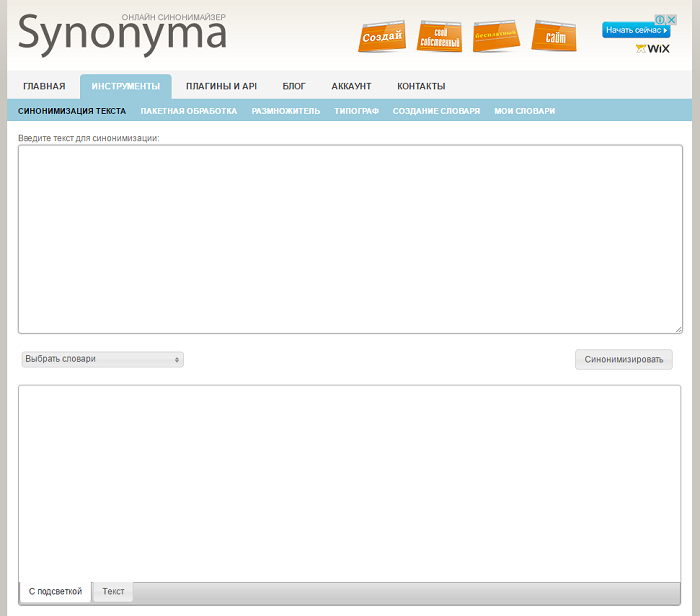The height and width of the screenshot is (616, 700).
Task: Click the WIX logo in ad
Action: (x=652, y=48)
